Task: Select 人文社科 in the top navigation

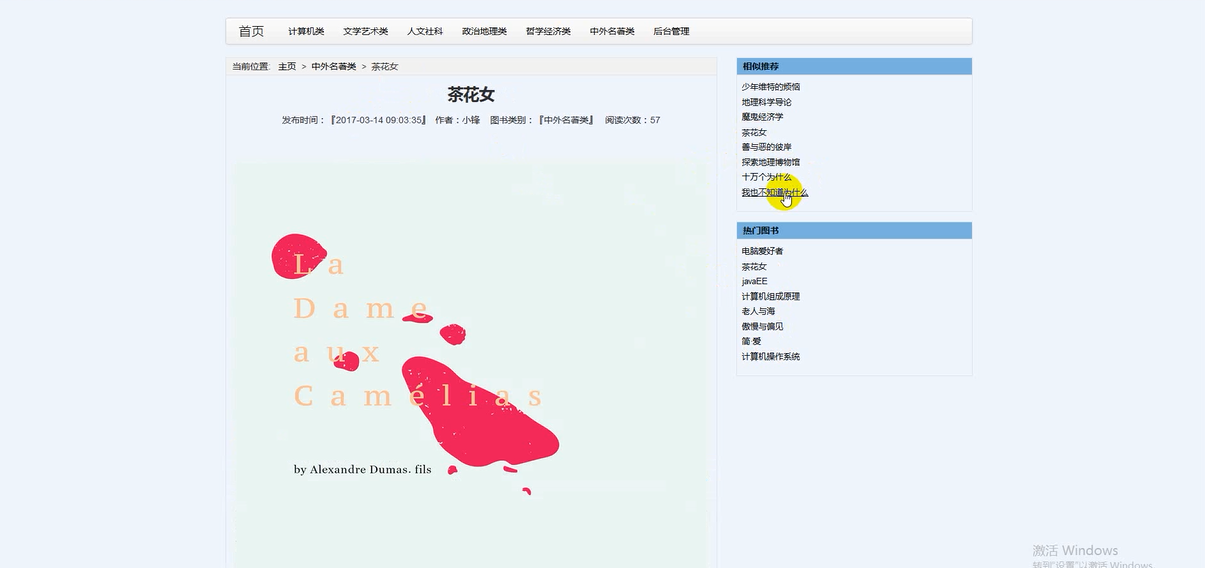Action: pos(425,32)
